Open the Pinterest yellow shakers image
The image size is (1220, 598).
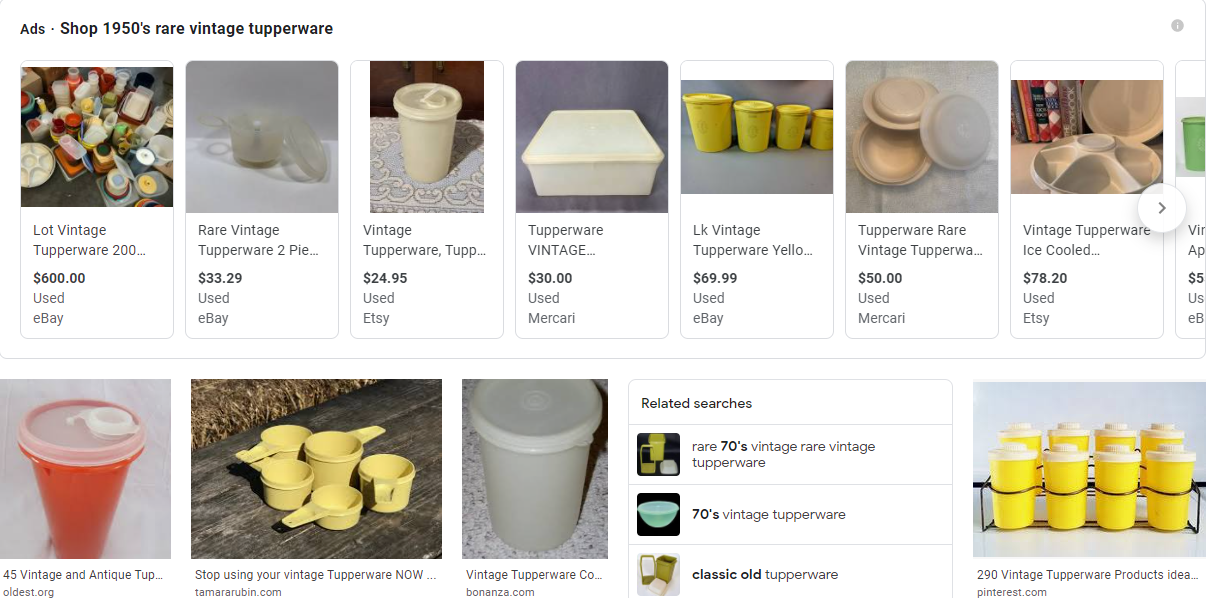pyautogui.click(x=1089, y=468)
